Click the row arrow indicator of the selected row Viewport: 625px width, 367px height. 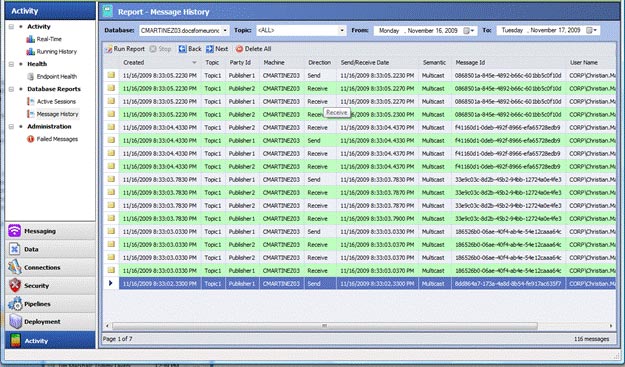[x=111, y=283]
